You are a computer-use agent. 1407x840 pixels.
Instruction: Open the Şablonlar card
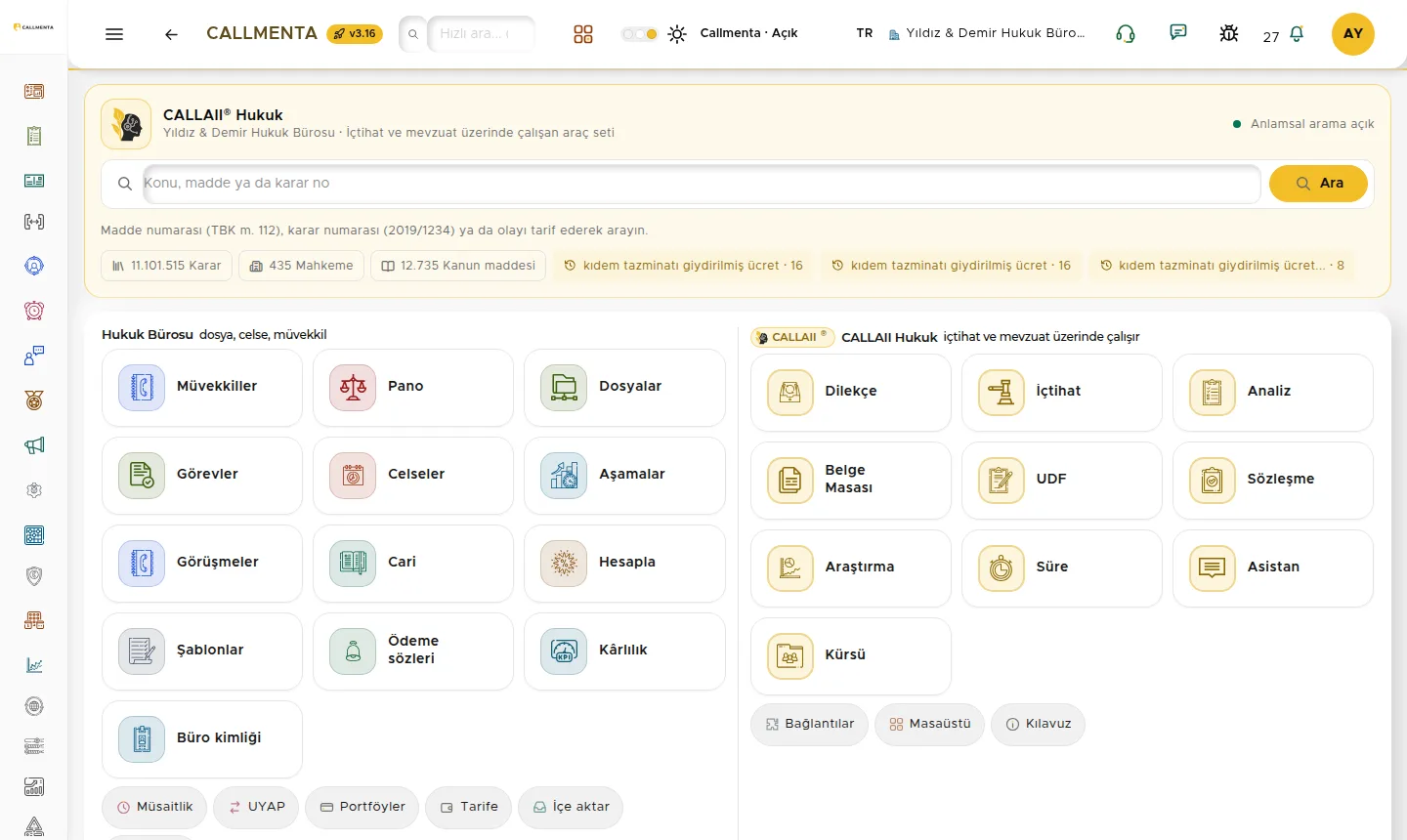[202, 651]
